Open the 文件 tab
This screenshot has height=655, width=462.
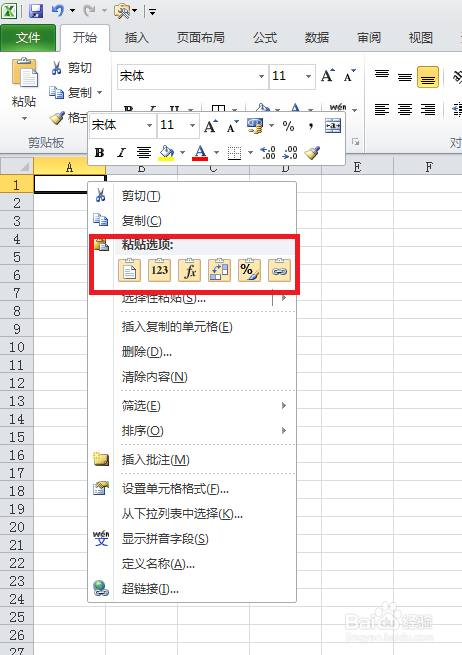tap(28, 38)
